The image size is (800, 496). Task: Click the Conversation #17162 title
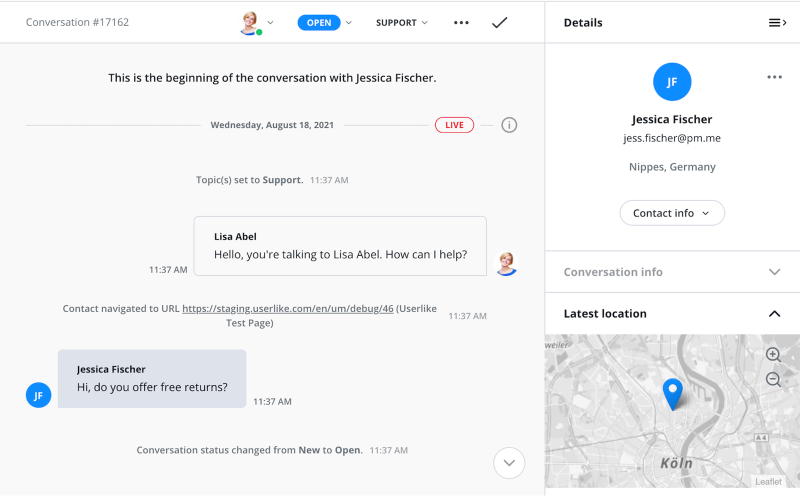pyautogui.click(x=78, y=22)
